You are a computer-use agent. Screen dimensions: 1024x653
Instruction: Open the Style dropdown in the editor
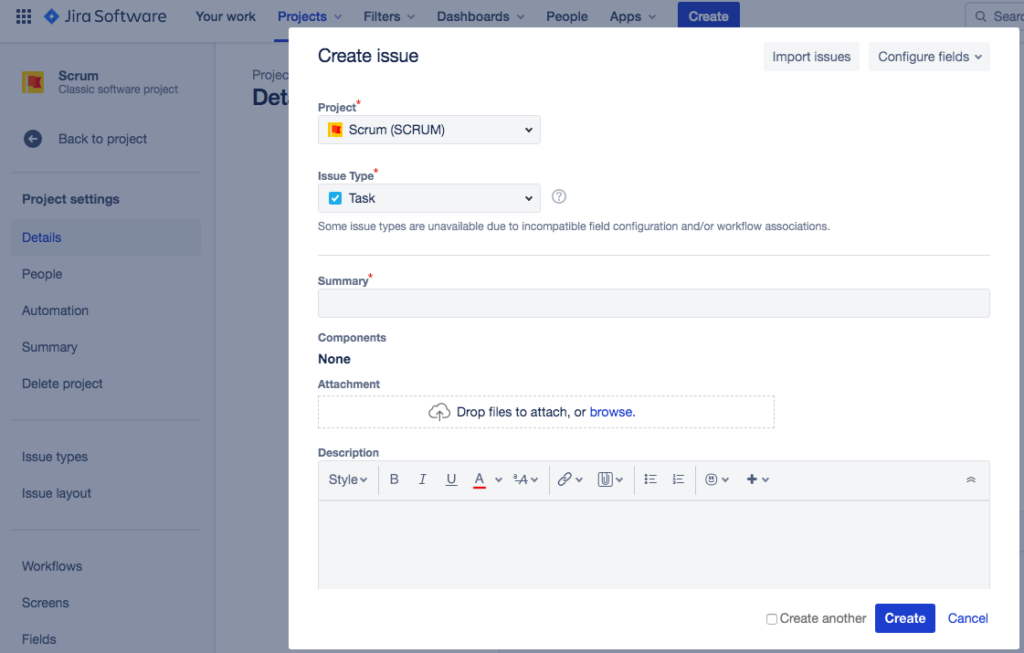point(346,479)
